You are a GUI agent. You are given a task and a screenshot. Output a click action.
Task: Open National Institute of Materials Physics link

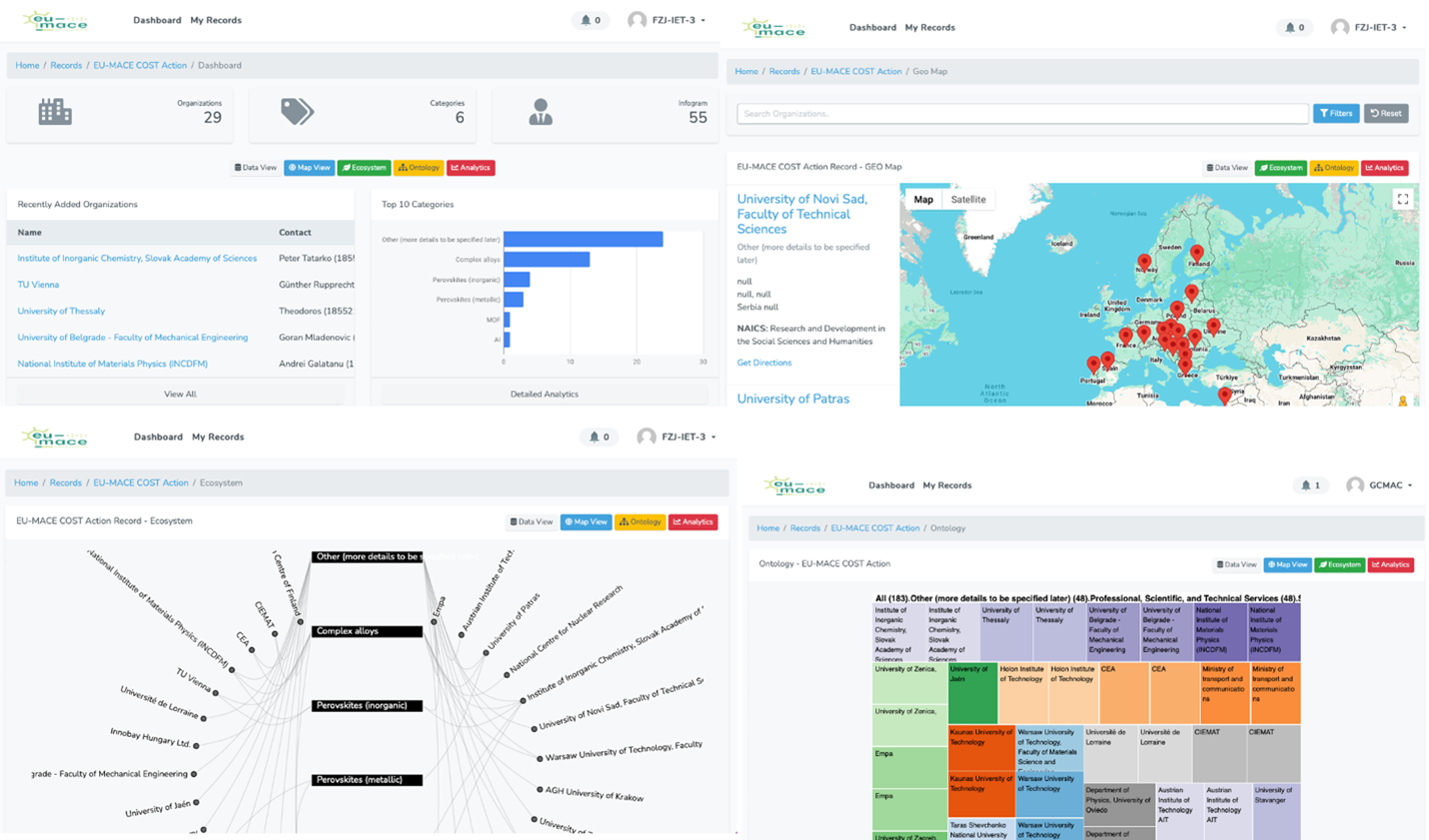(112, 364)
